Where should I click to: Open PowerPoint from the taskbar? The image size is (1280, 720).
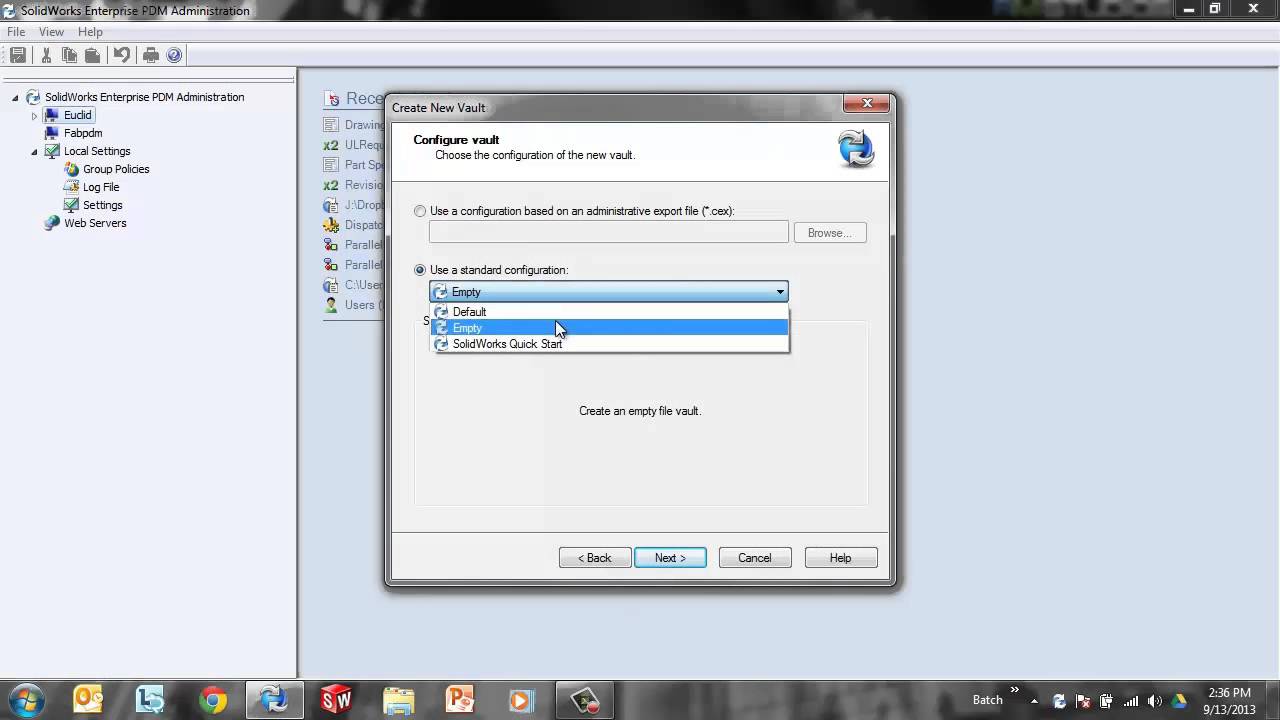pos(459,700)
